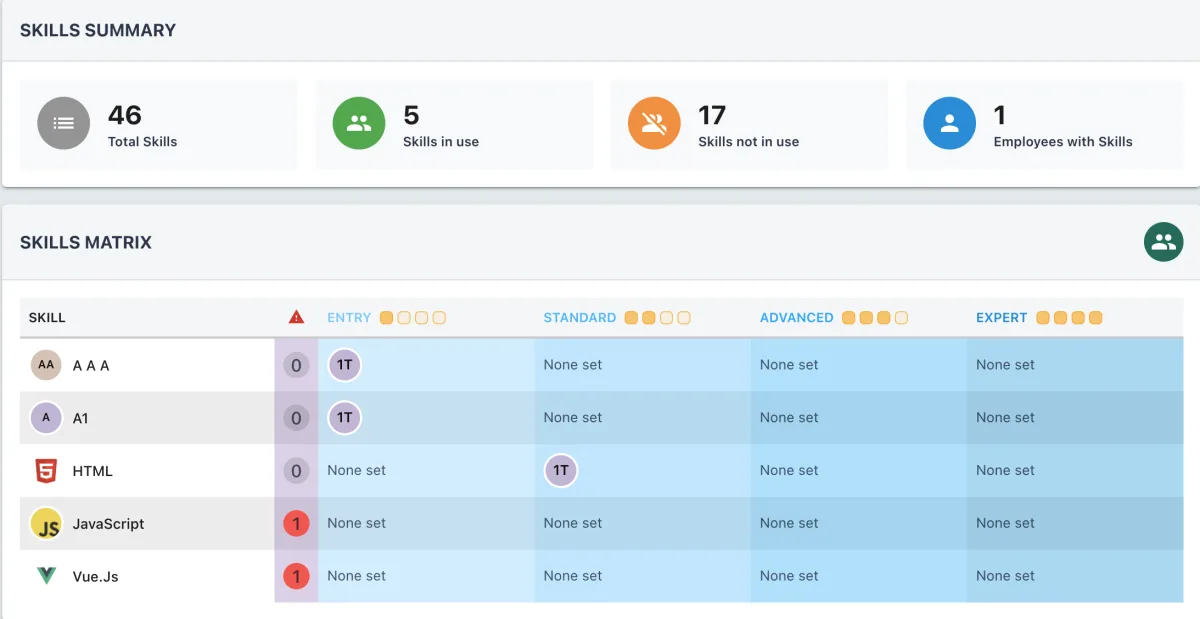Image resolution: width=1200 pixels, height=619 pixels.
Task: Click the A avatar for skill A1
Action: coord(46,418)
